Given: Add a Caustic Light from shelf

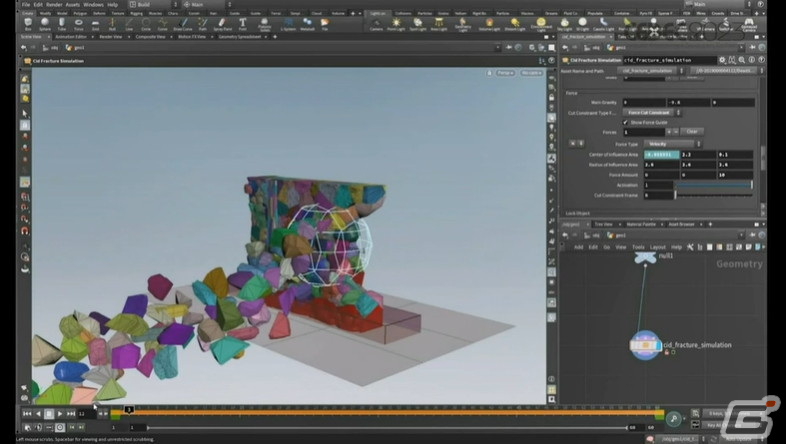Looking at the screenshot, I should [x=603, y=24].
